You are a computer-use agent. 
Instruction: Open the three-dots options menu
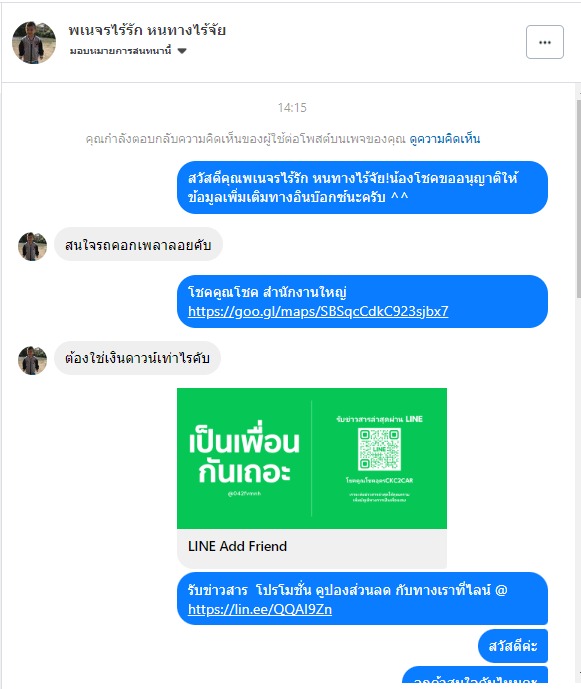(545, 42)
